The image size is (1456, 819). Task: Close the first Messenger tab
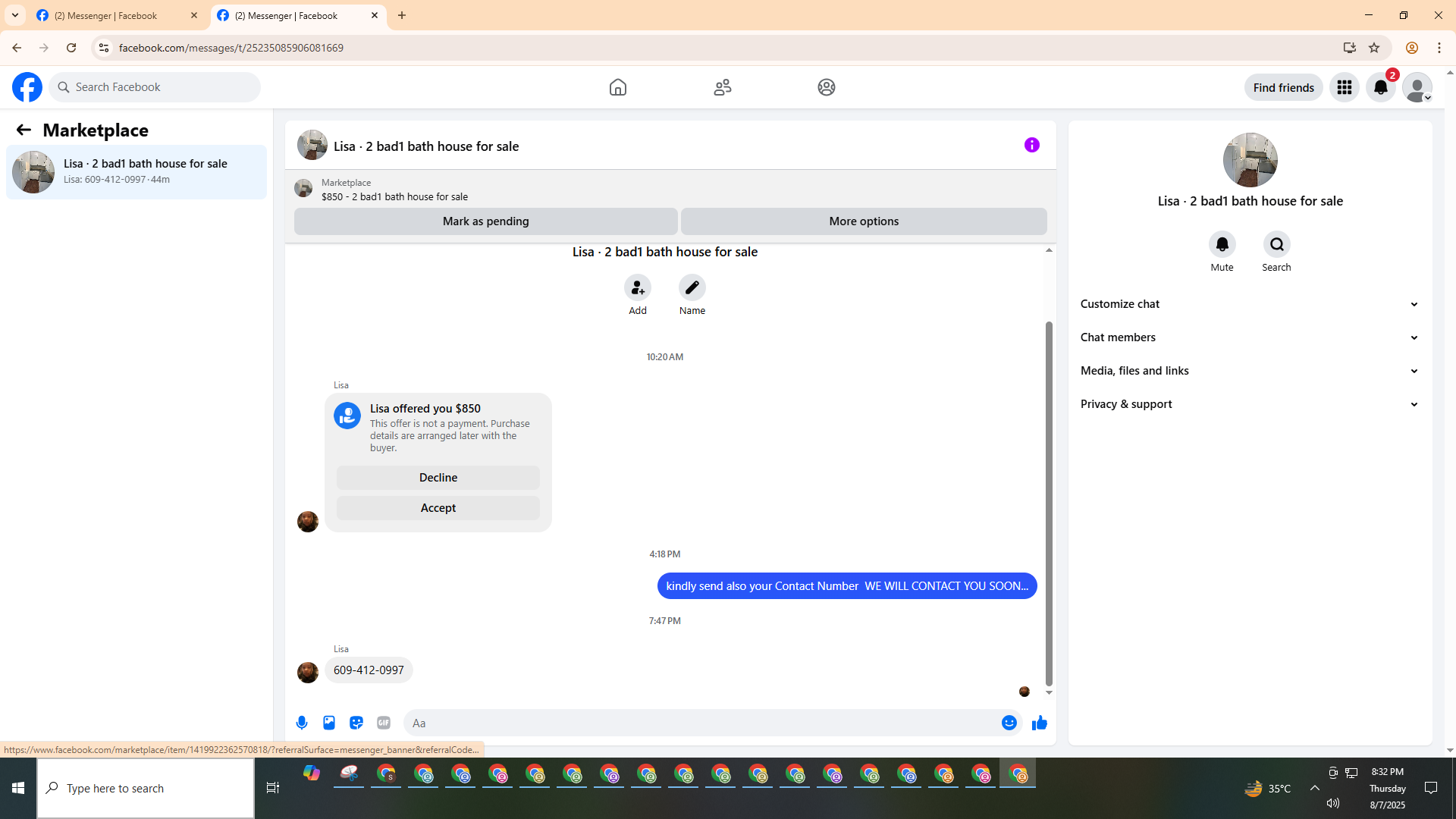pyautogui.click(x=194, y=15)
